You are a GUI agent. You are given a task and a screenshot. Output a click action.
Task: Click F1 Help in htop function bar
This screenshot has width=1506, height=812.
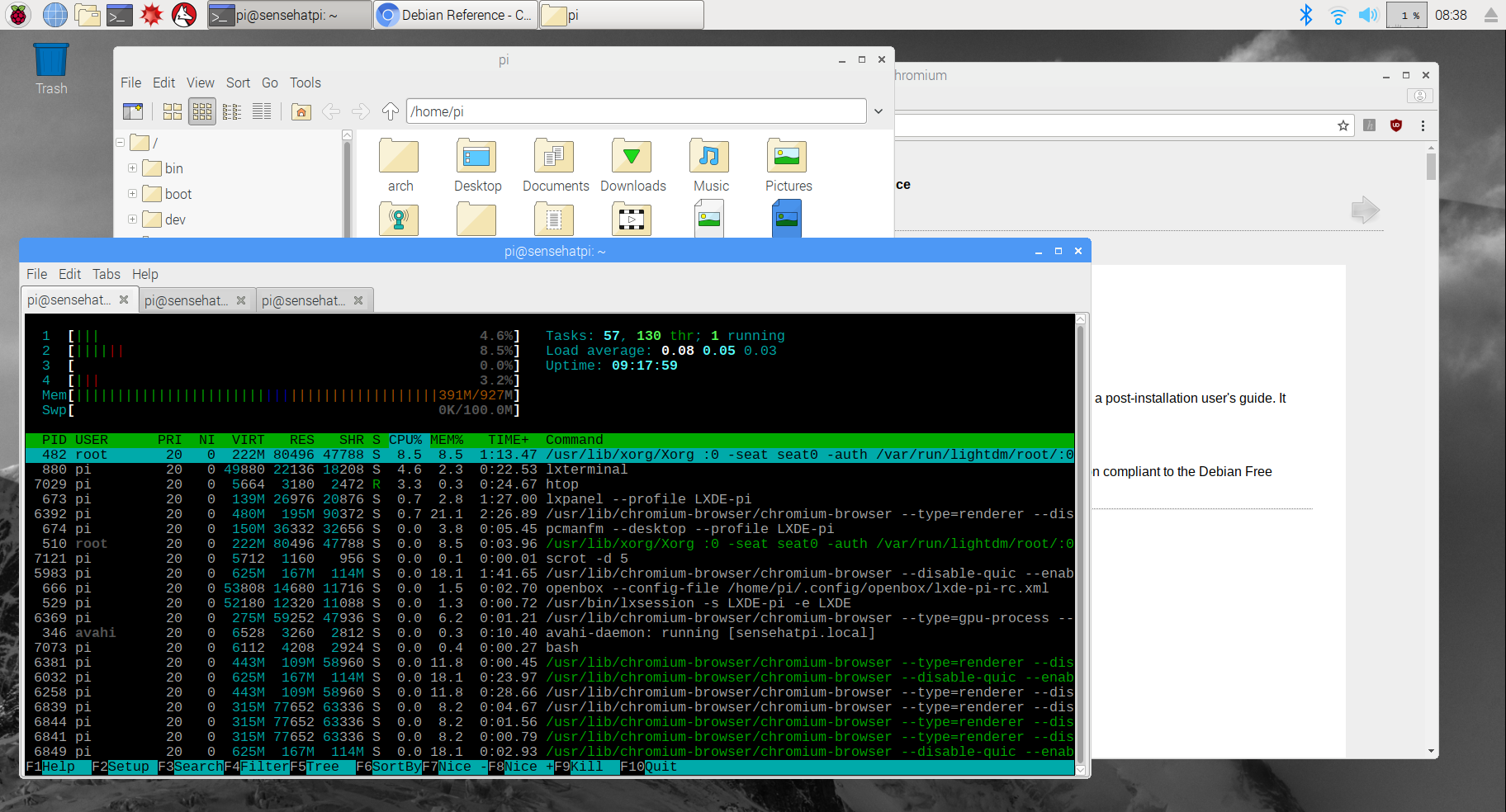pyautogui.click(x=58, y=767)
